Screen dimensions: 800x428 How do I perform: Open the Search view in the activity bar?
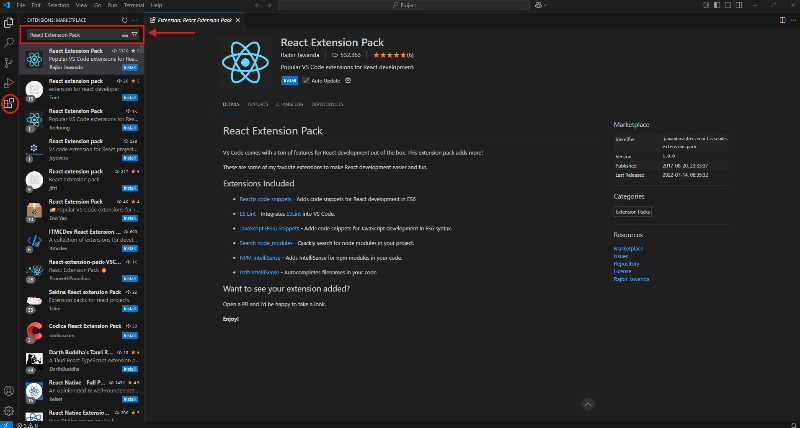pos(9,43)
